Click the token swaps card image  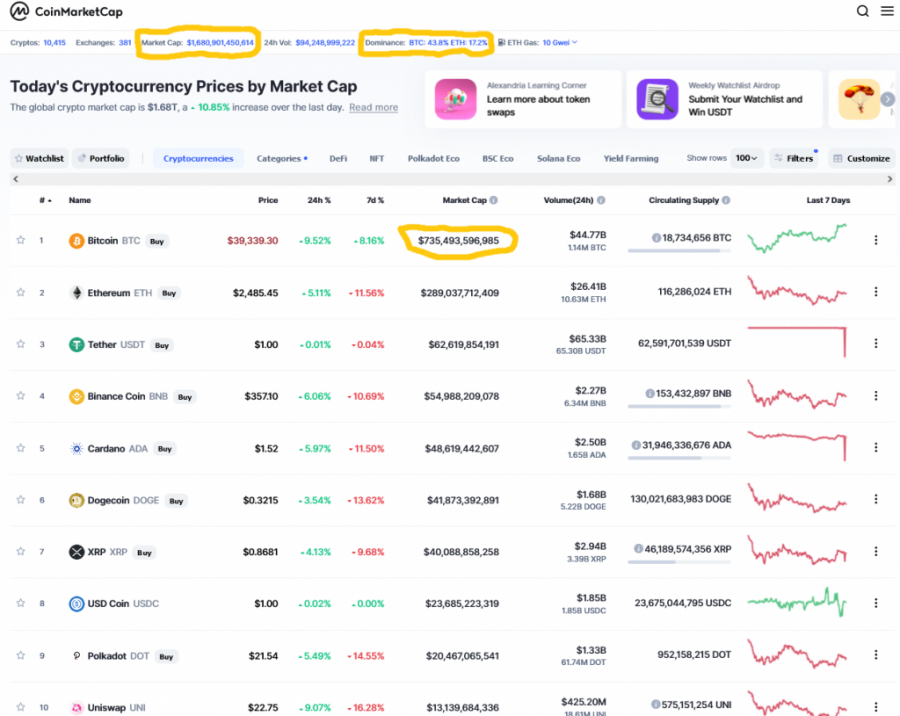[456, 99]
